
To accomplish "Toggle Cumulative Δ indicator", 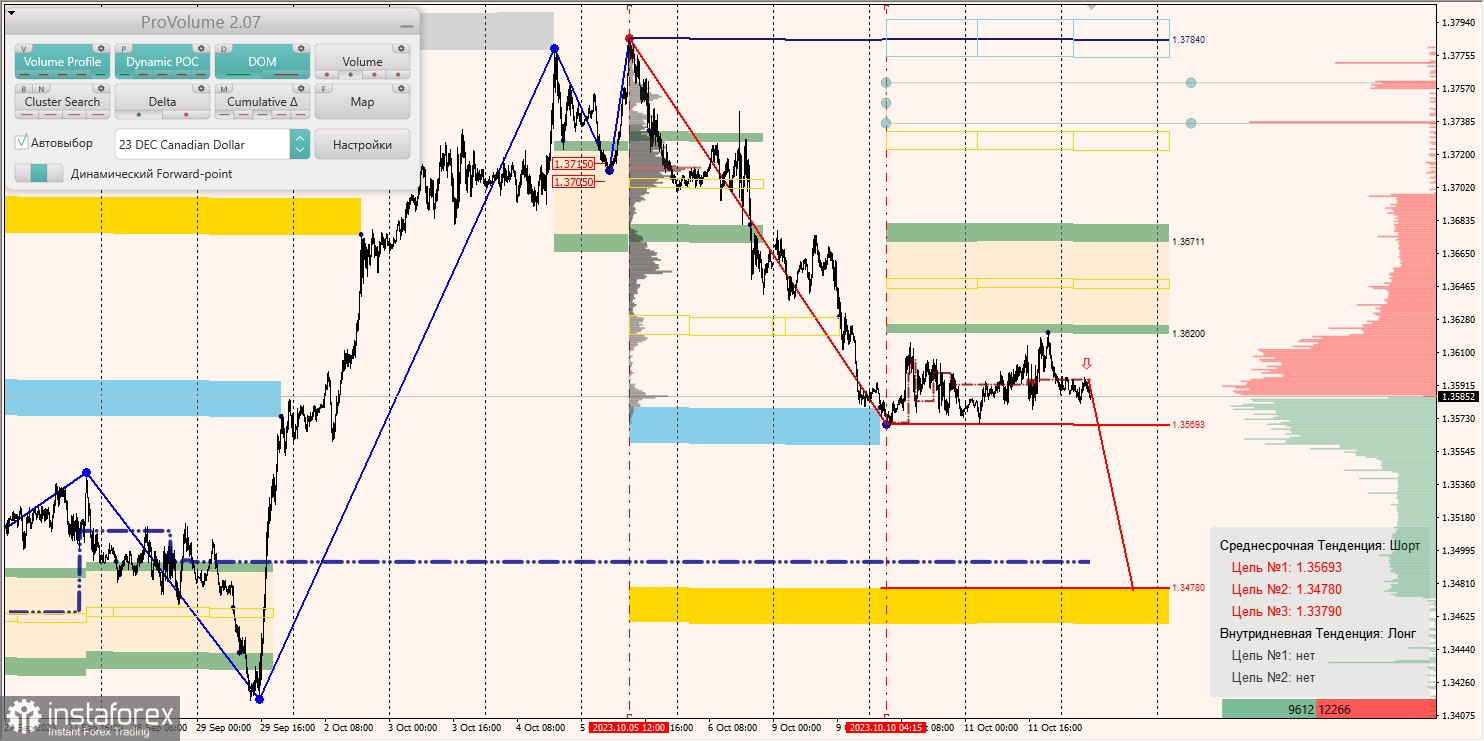I will click(x=262, y=102).
